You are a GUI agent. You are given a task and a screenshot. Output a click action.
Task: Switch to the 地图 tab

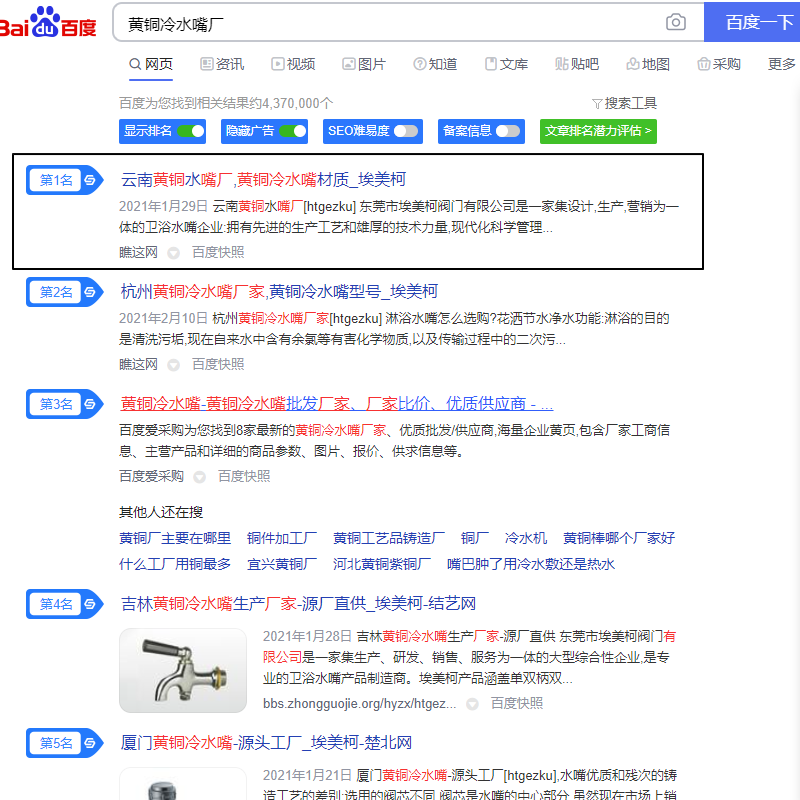[647, 64]
